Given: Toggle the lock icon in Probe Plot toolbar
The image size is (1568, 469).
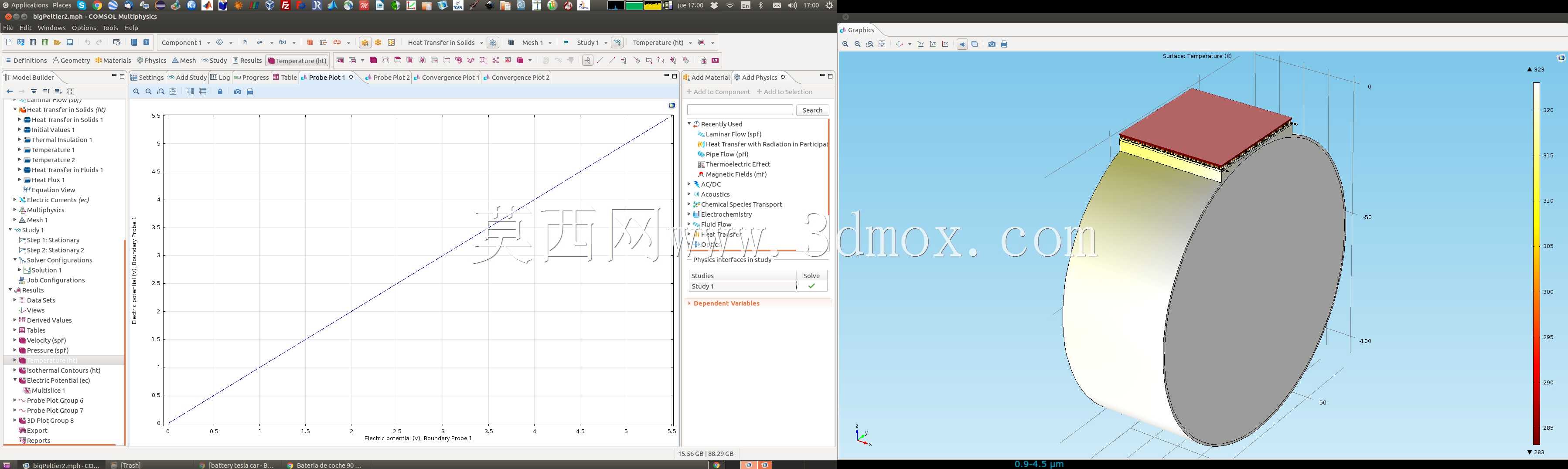Looking at the screenshot, I should tap(220, 92).
